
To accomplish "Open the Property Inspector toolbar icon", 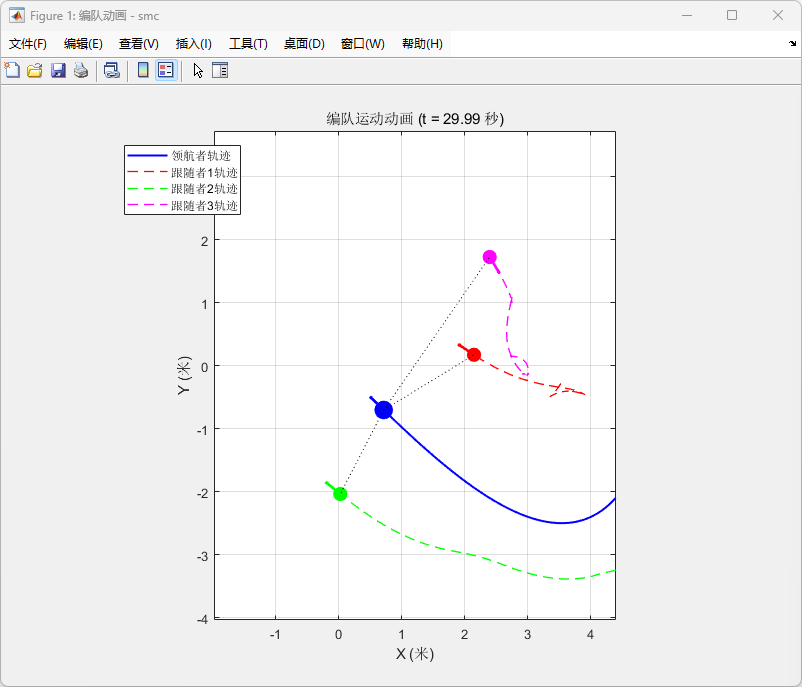I will tap(220, 70).
